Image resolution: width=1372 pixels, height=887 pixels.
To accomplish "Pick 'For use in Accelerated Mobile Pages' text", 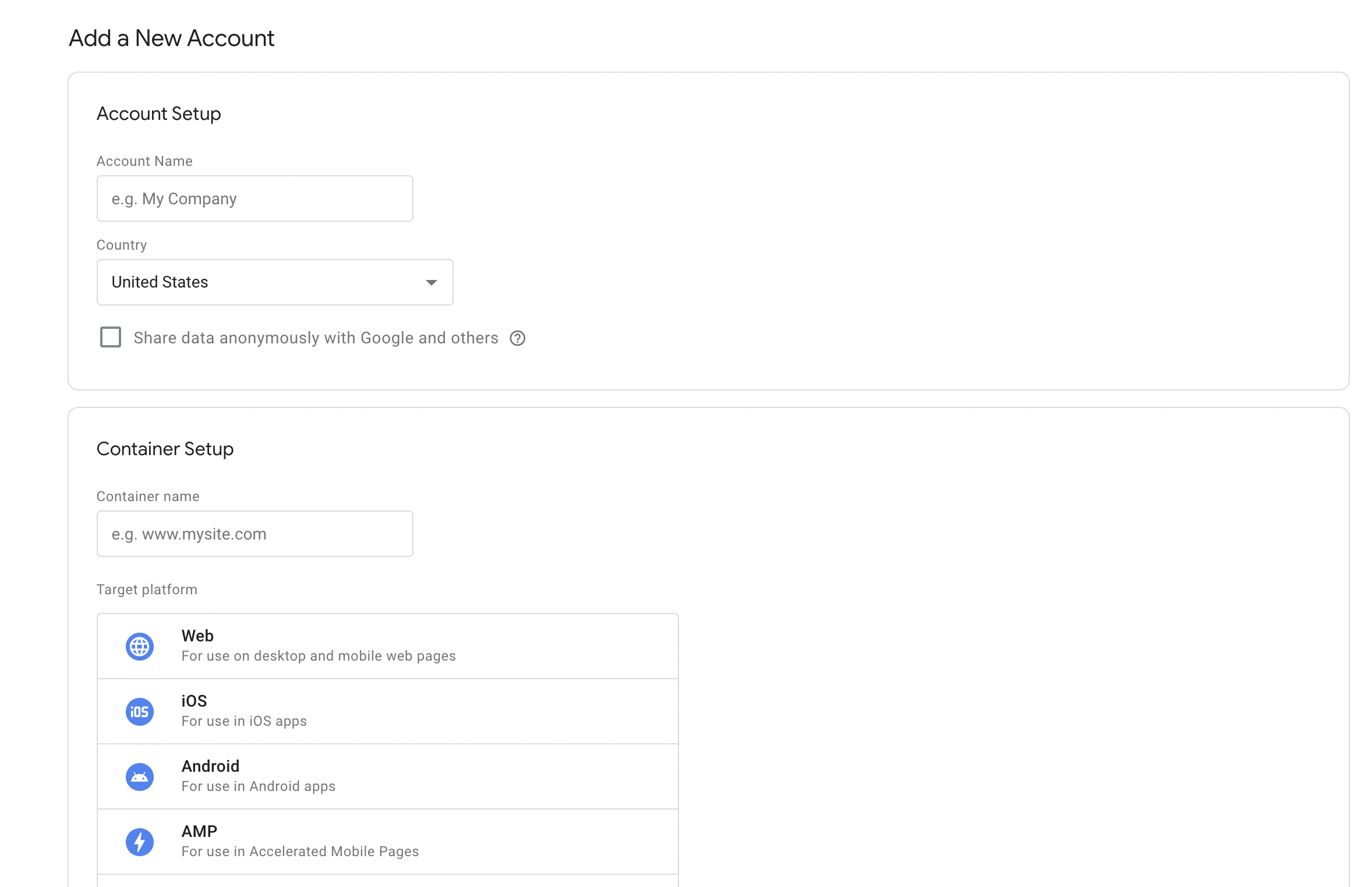I will 300,851.
